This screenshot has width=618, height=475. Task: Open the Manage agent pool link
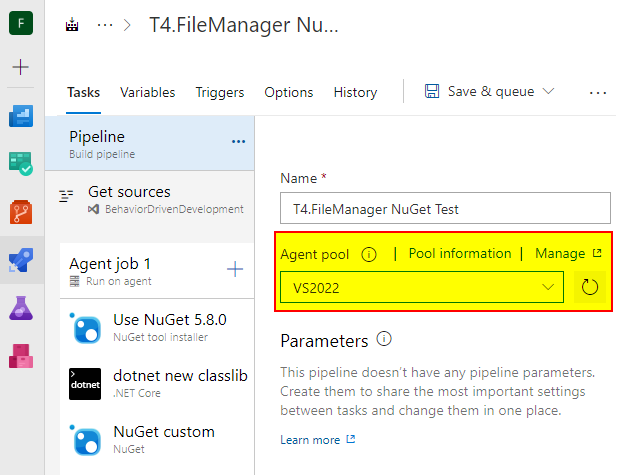(568, 253)
